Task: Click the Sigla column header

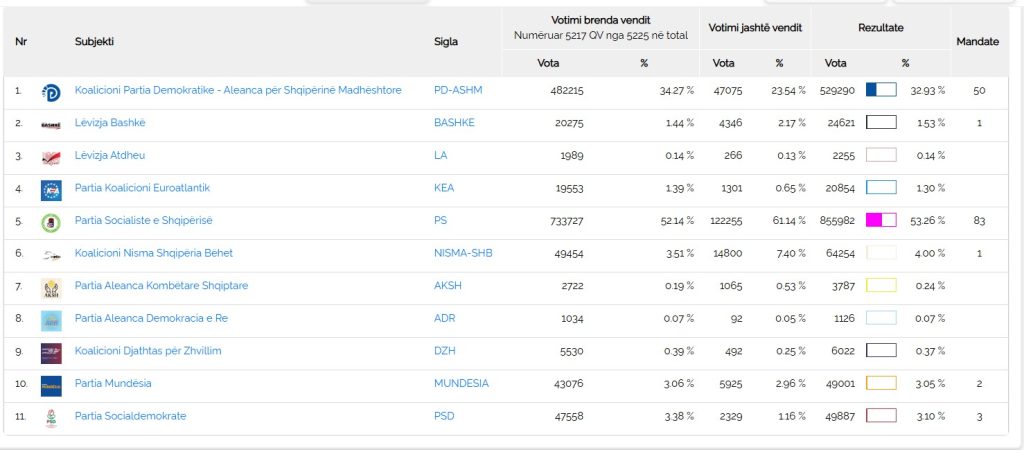Action: point(446,41)
